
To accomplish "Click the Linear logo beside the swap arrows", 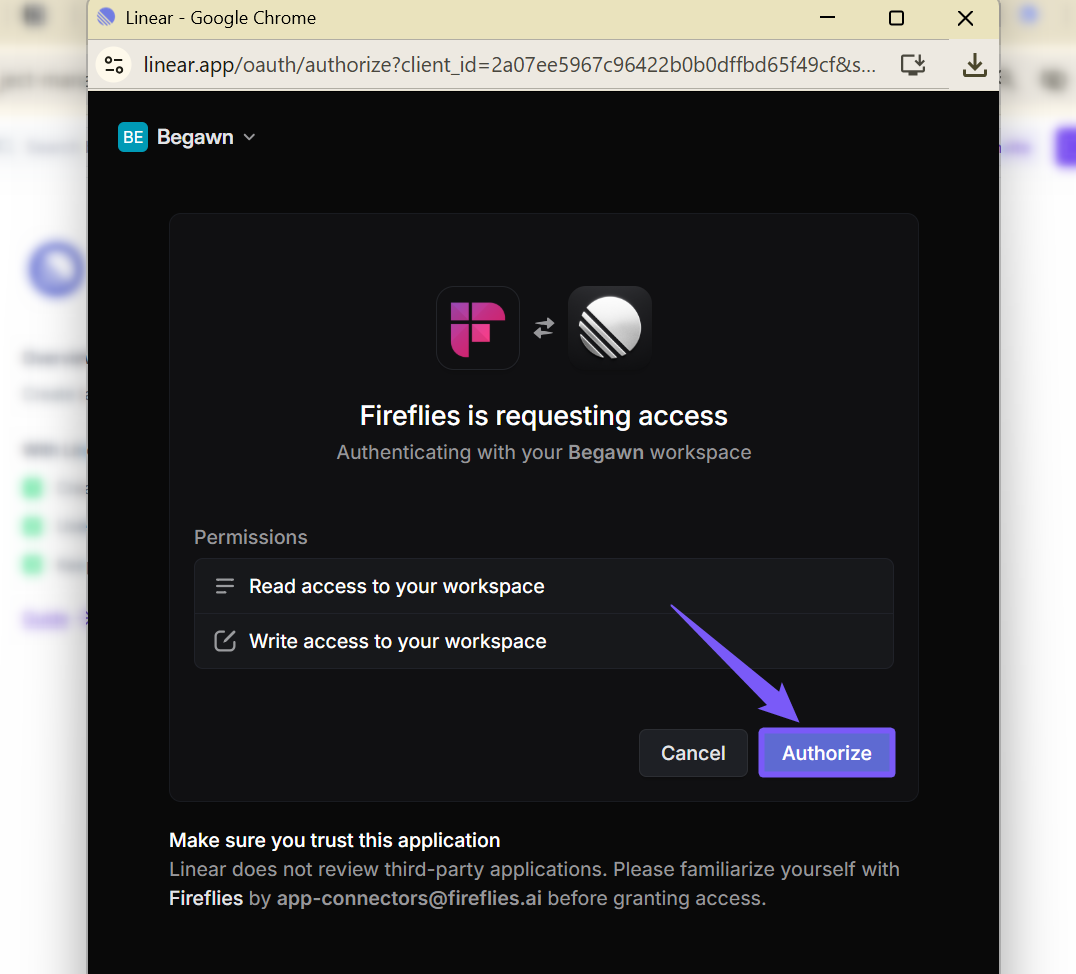I will [610, 328].
